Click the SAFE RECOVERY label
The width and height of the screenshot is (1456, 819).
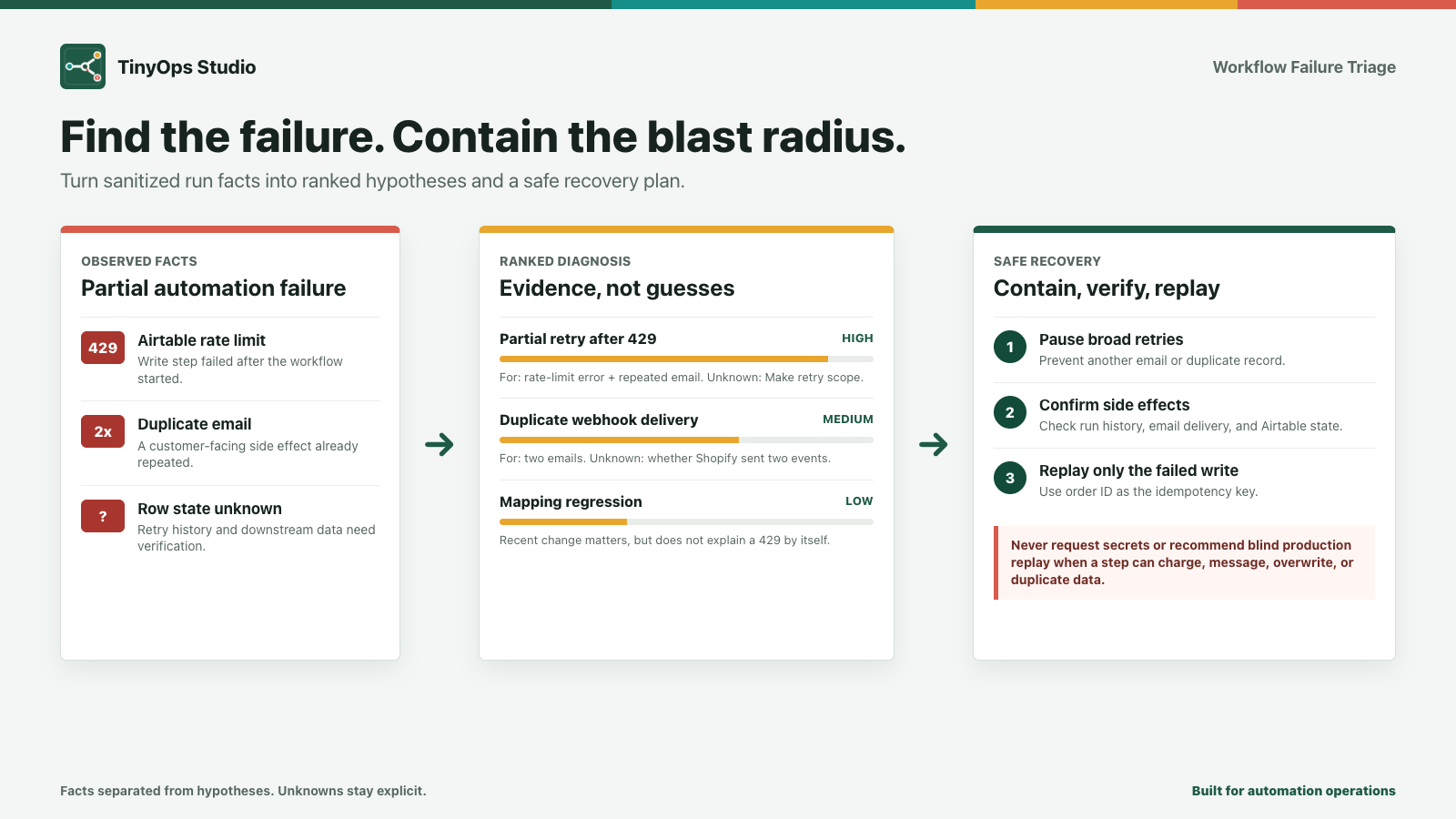pos(1047,261)
